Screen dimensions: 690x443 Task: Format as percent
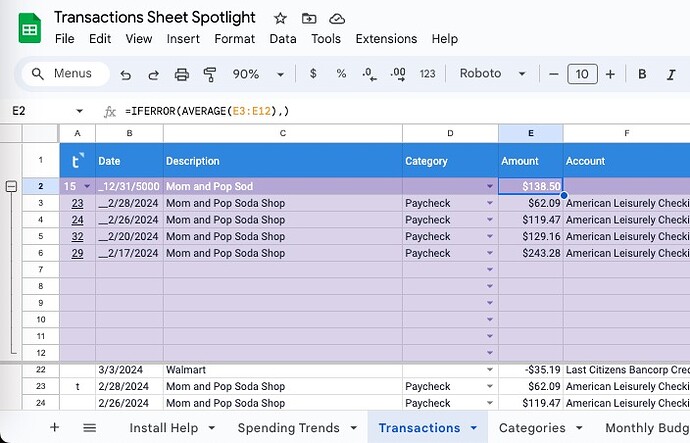(341, 73)
